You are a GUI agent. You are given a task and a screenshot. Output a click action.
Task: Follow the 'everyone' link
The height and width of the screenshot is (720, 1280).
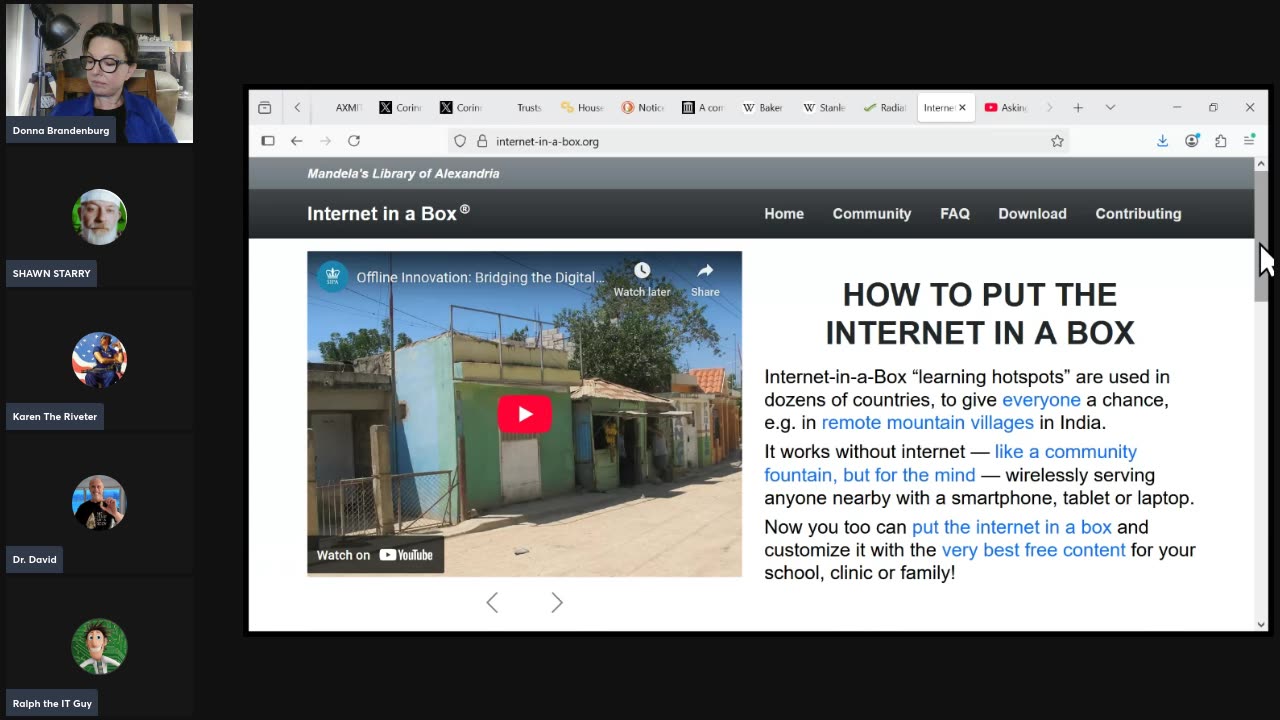point(1041,400)
